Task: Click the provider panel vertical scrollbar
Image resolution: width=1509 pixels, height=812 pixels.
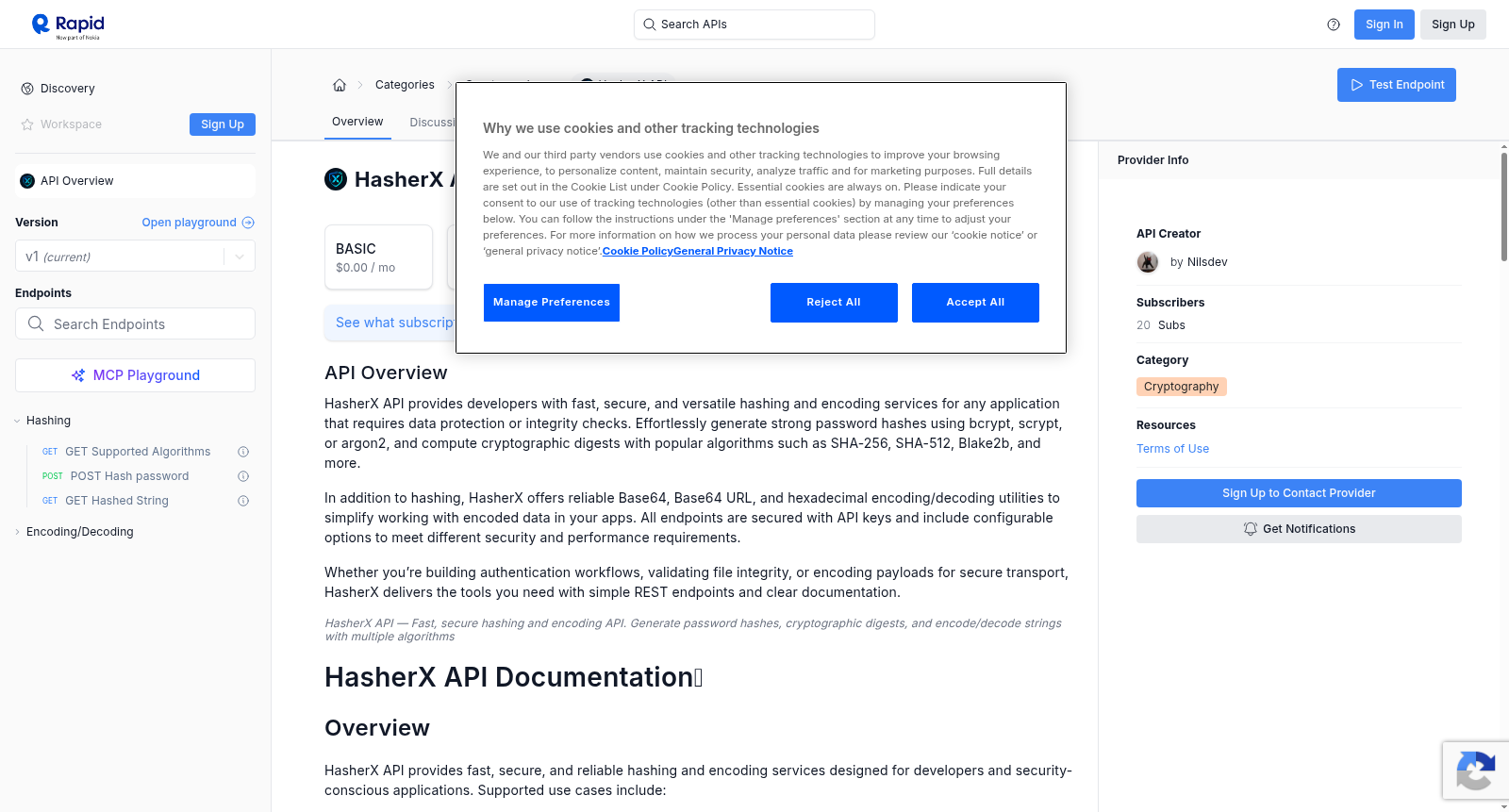Action: (1503, 207)
